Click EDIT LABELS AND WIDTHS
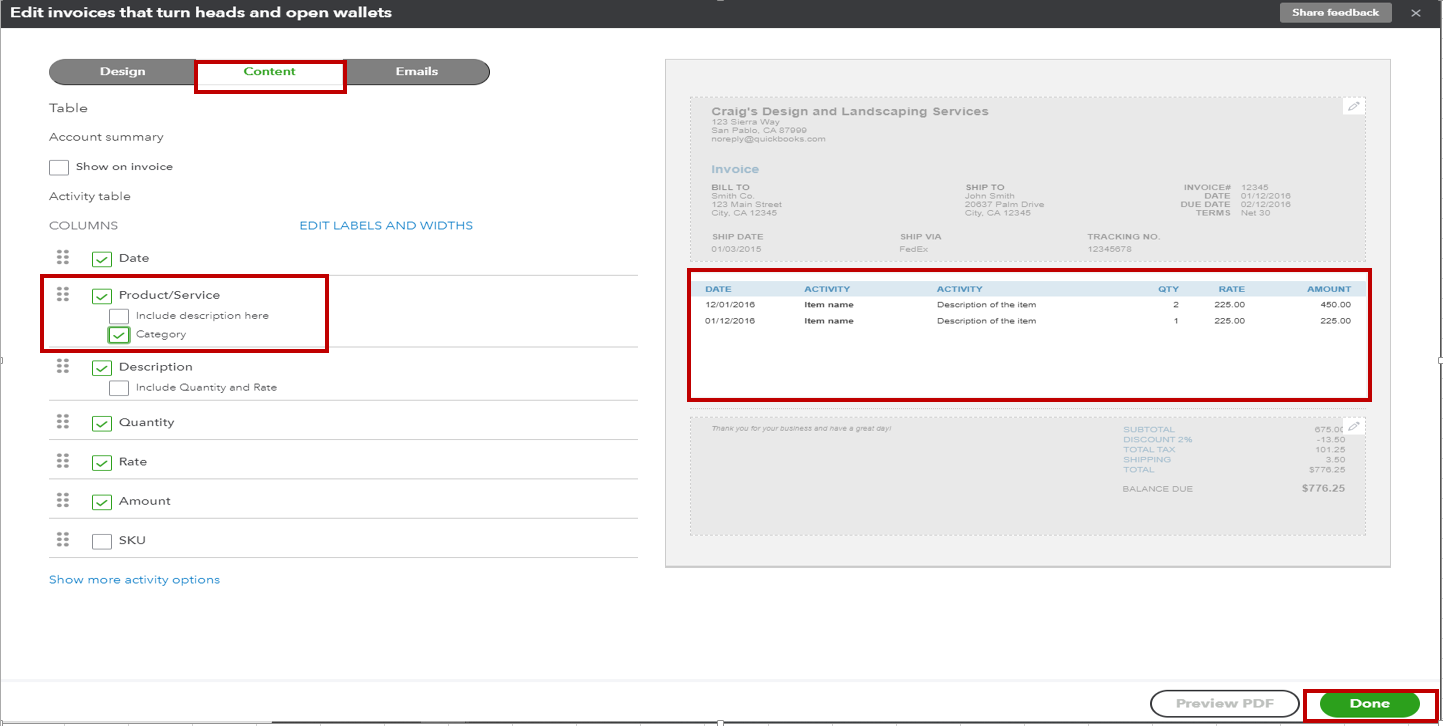The image size is (1443, 726). coord(385,225)
